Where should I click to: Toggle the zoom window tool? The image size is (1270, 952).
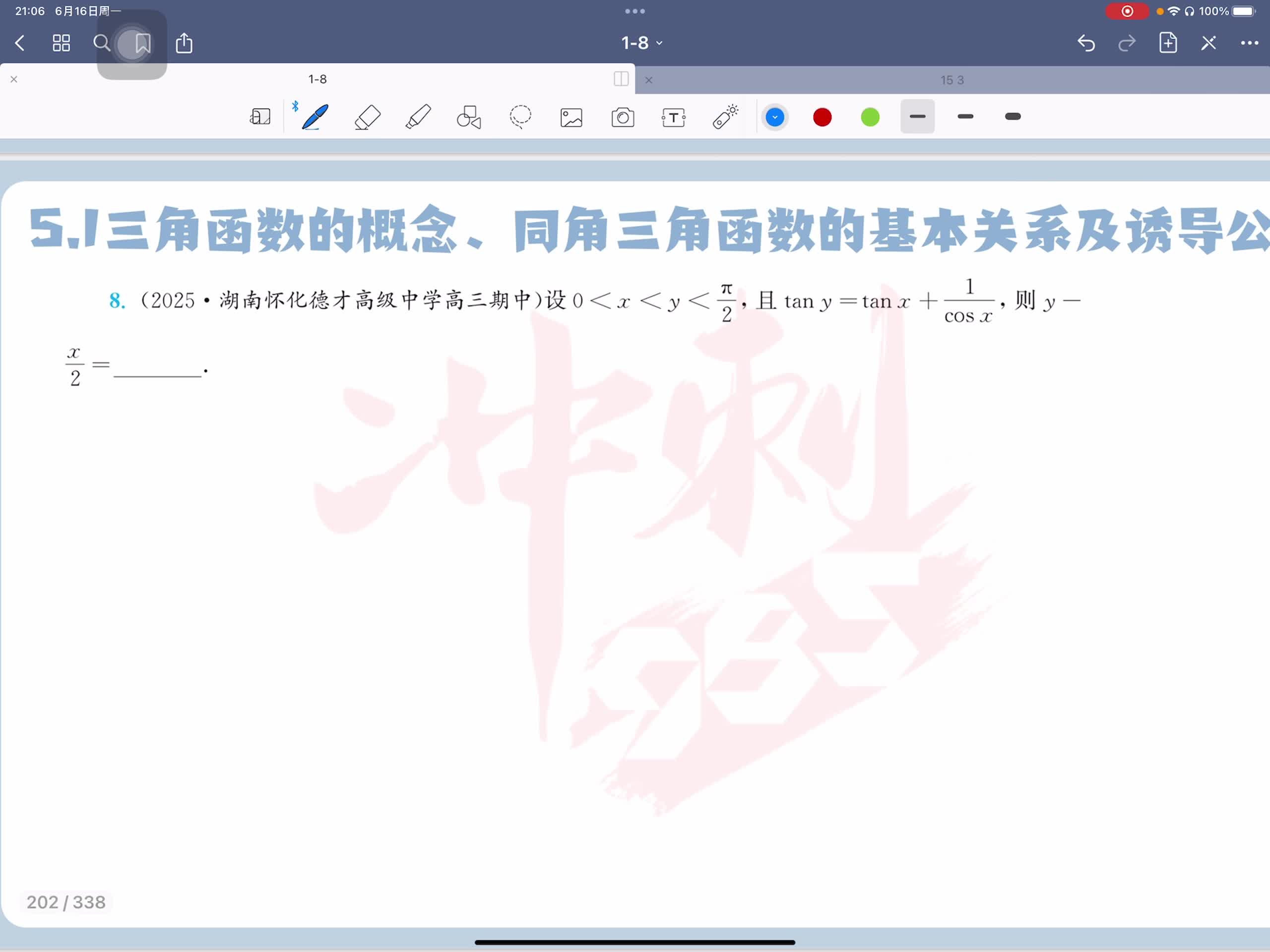click(x=260, y=117)
